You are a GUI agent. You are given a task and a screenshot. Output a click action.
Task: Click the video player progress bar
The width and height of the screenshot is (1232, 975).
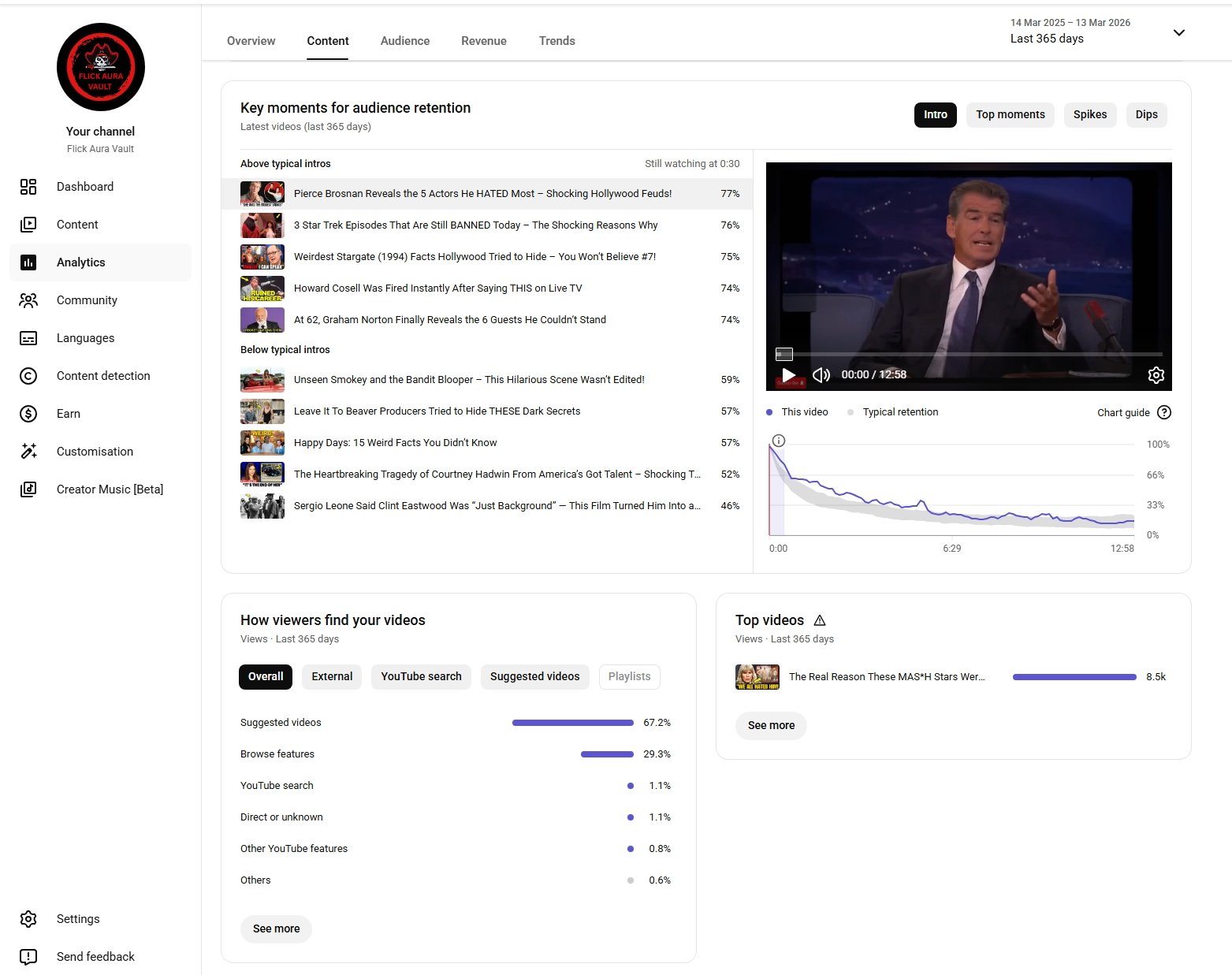tap(968, 355)
